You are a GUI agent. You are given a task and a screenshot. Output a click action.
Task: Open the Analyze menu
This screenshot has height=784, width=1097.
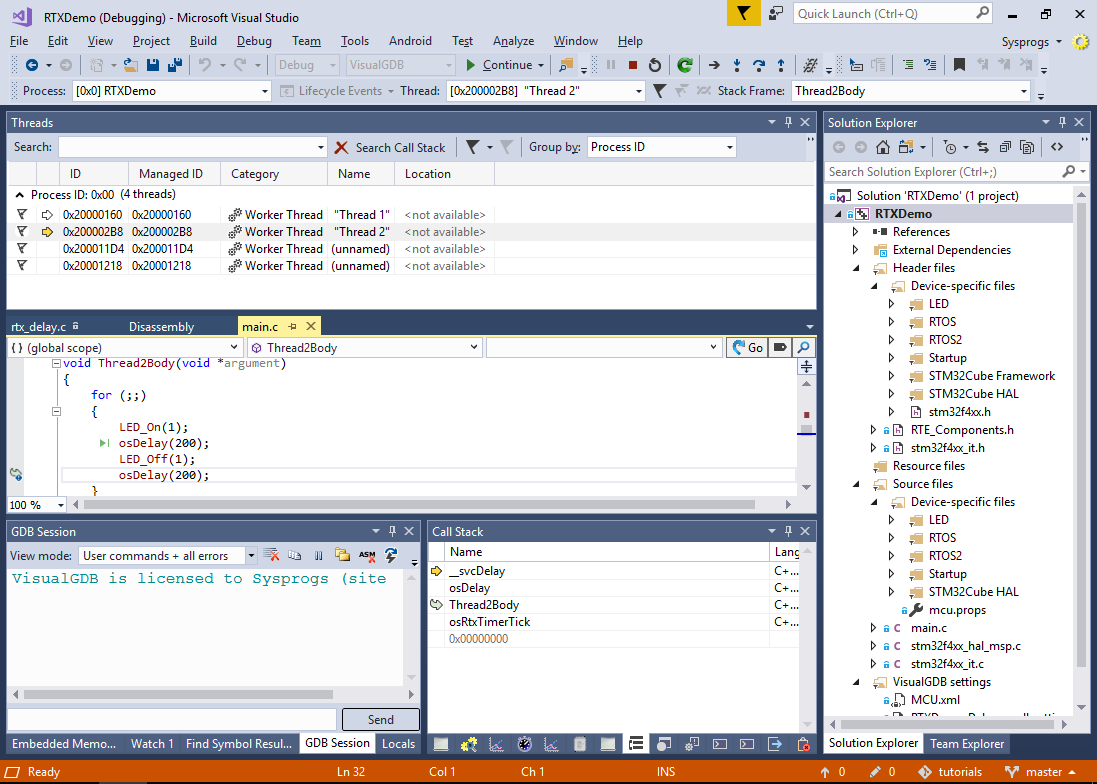pos(513,41)
